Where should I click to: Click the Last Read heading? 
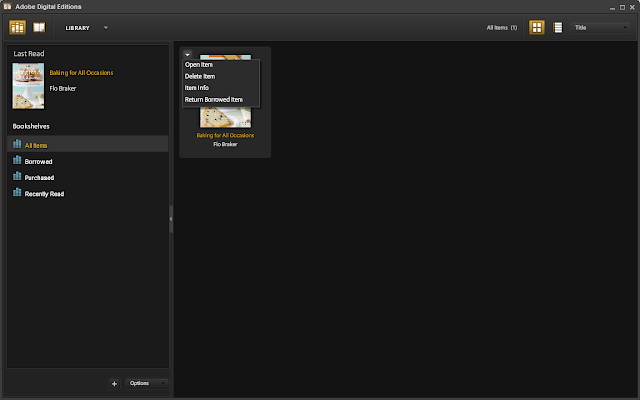pyautogui.click(x=29, y=54)
